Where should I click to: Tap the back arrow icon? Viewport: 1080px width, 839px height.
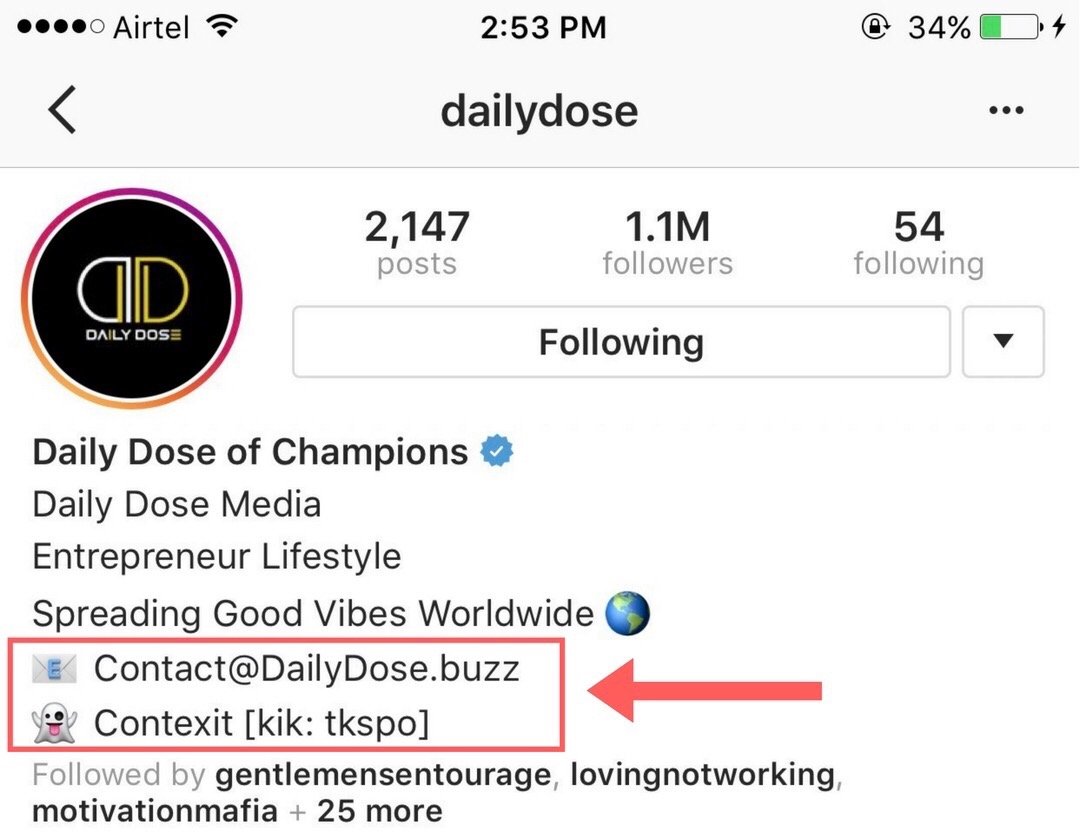(62, 110)
